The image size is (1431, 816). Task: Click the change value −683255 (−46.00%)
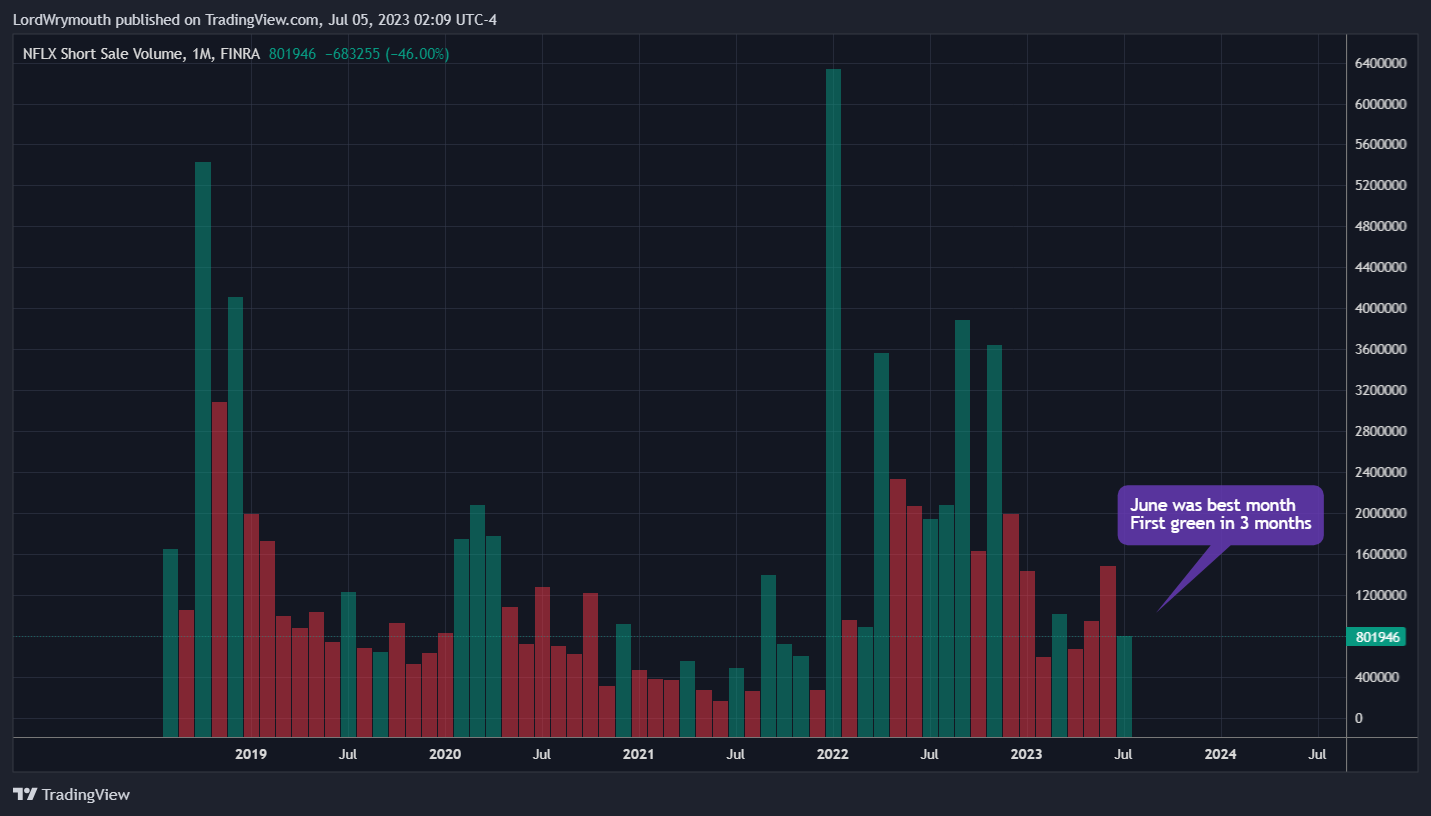[387, 54]
